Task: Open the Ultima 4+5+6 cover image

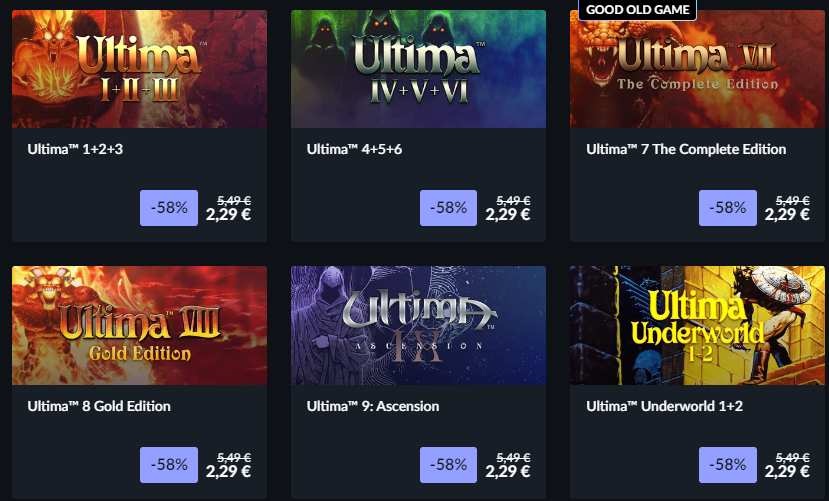Action: 418,69
